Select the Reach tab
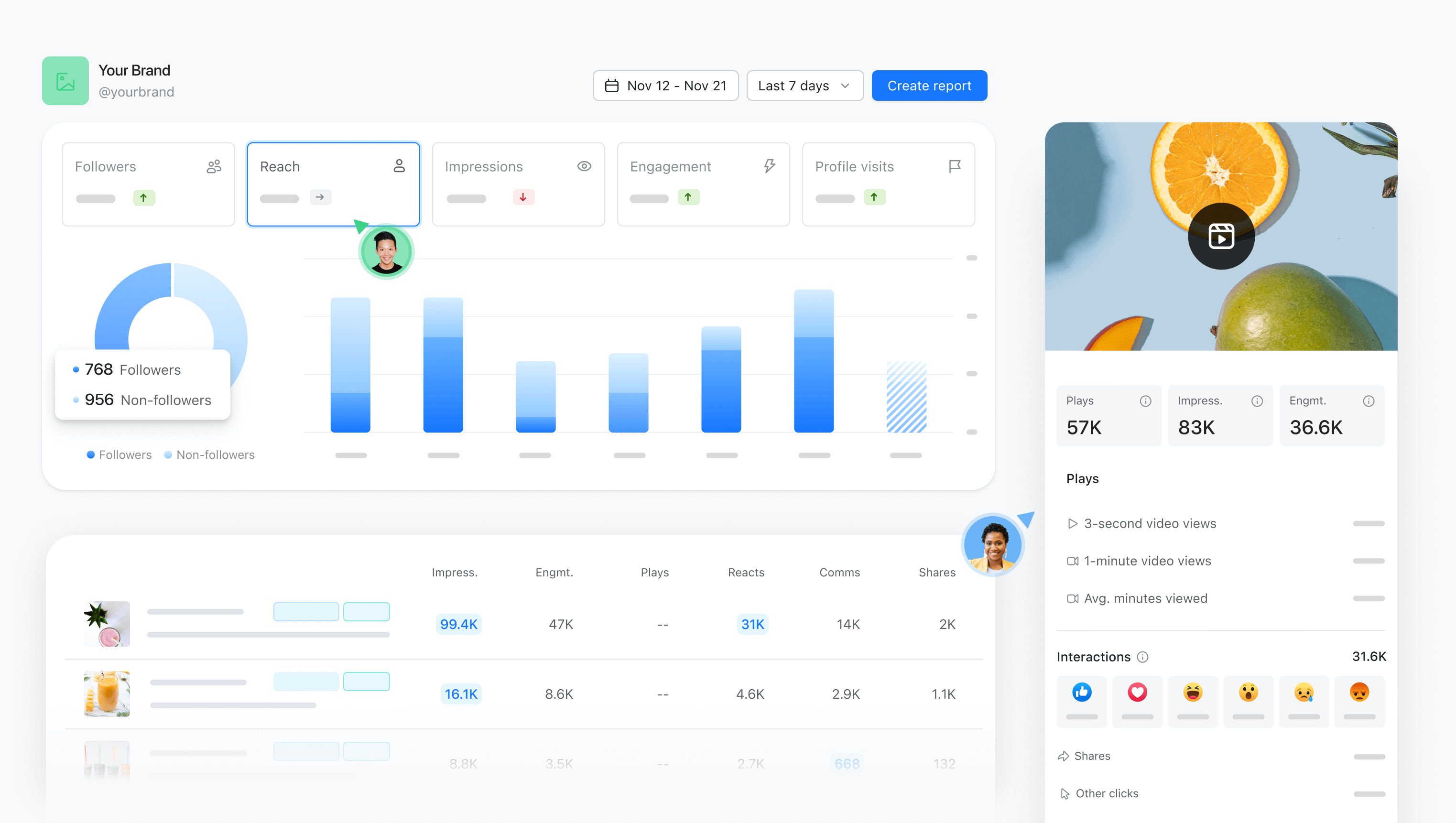 tap(332, 184)
